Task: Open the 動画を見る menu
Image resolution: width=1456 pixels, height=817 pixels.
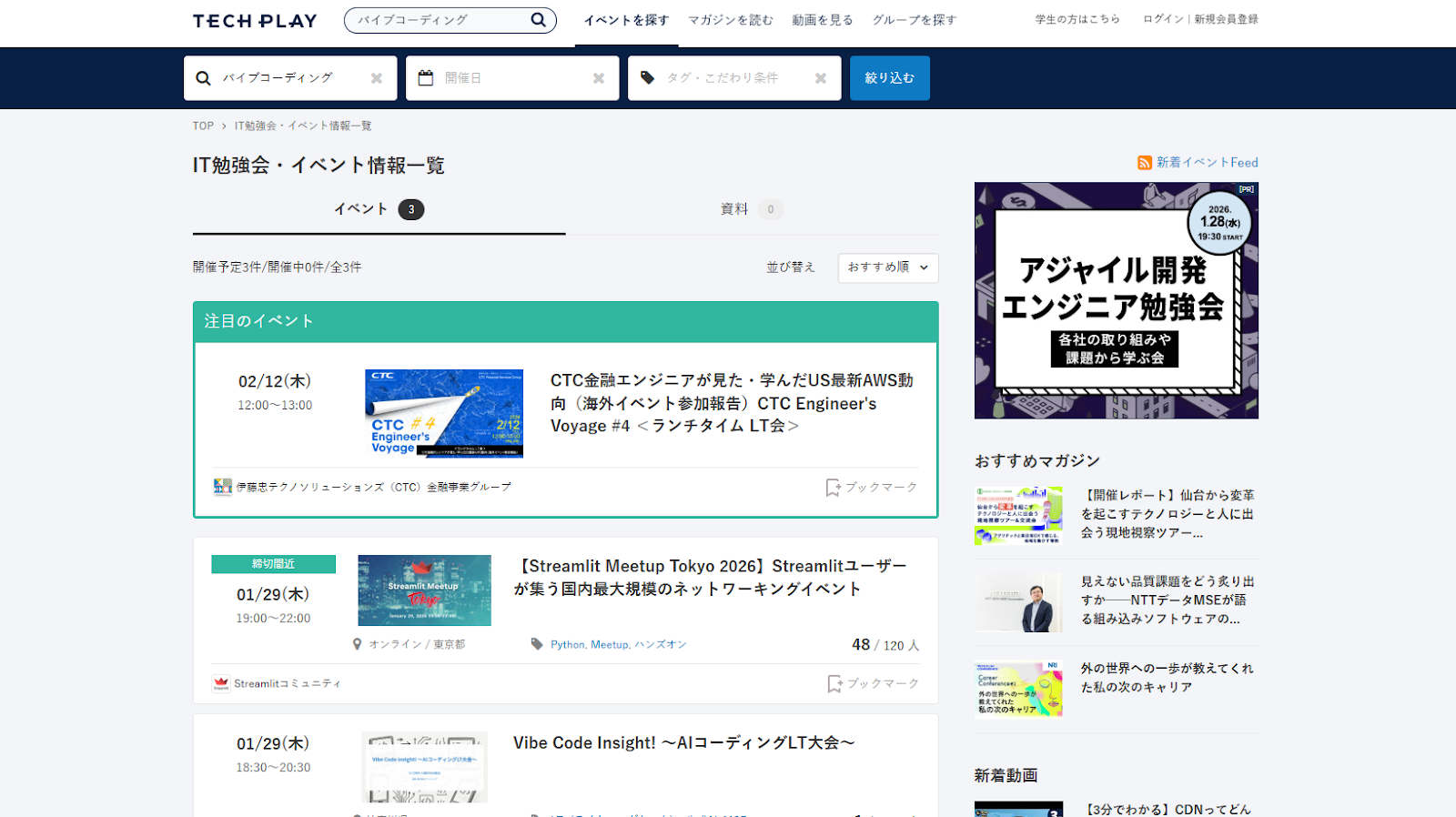Action: pyautogui.click(x=823, y=20)
